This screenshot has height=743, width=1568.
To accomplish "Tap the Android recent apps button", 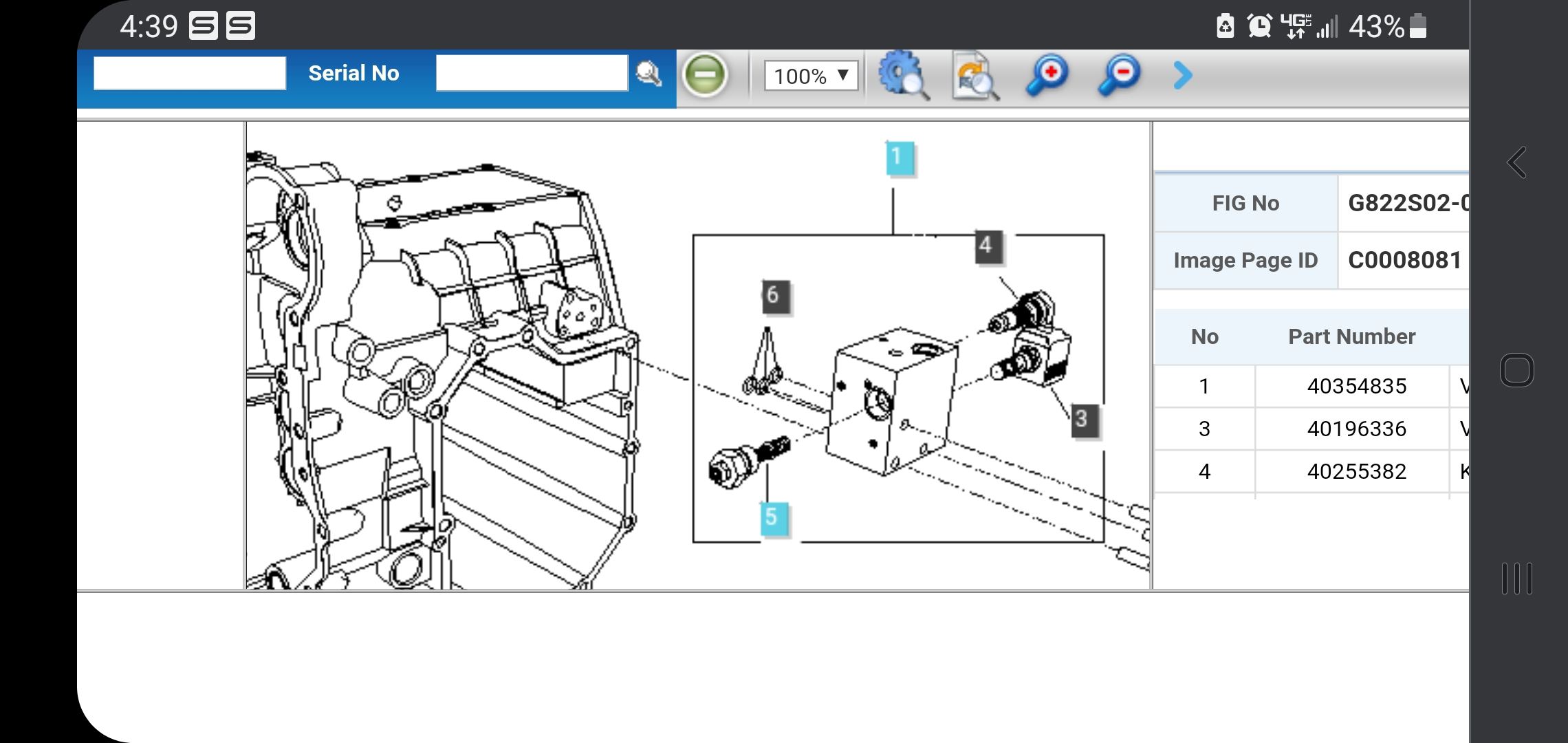I will [x=1516, y=579].
